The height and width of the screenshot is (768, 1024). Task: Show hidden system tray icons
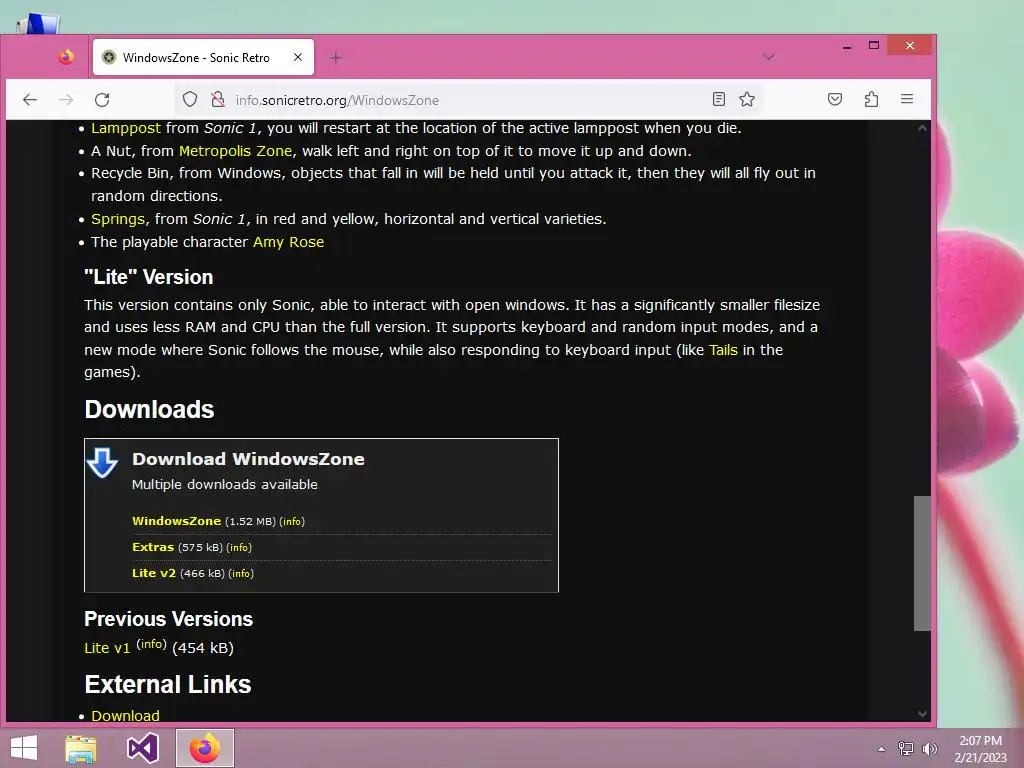point(882,749)
